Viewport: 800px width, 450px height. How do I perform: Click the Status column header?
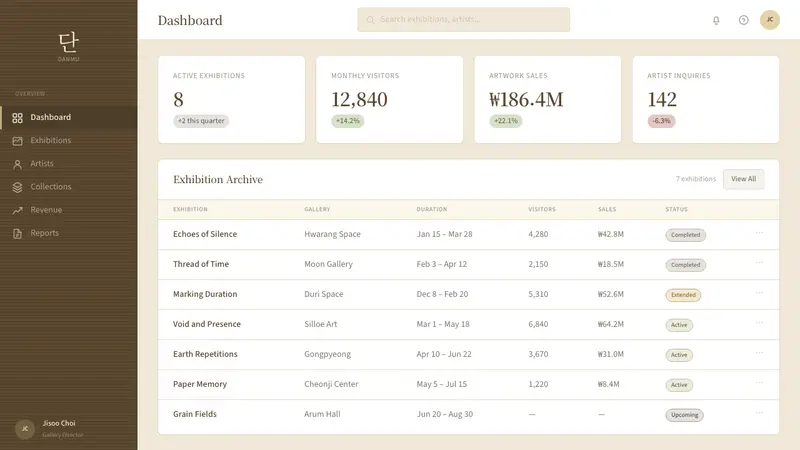(x=677, y=209)
